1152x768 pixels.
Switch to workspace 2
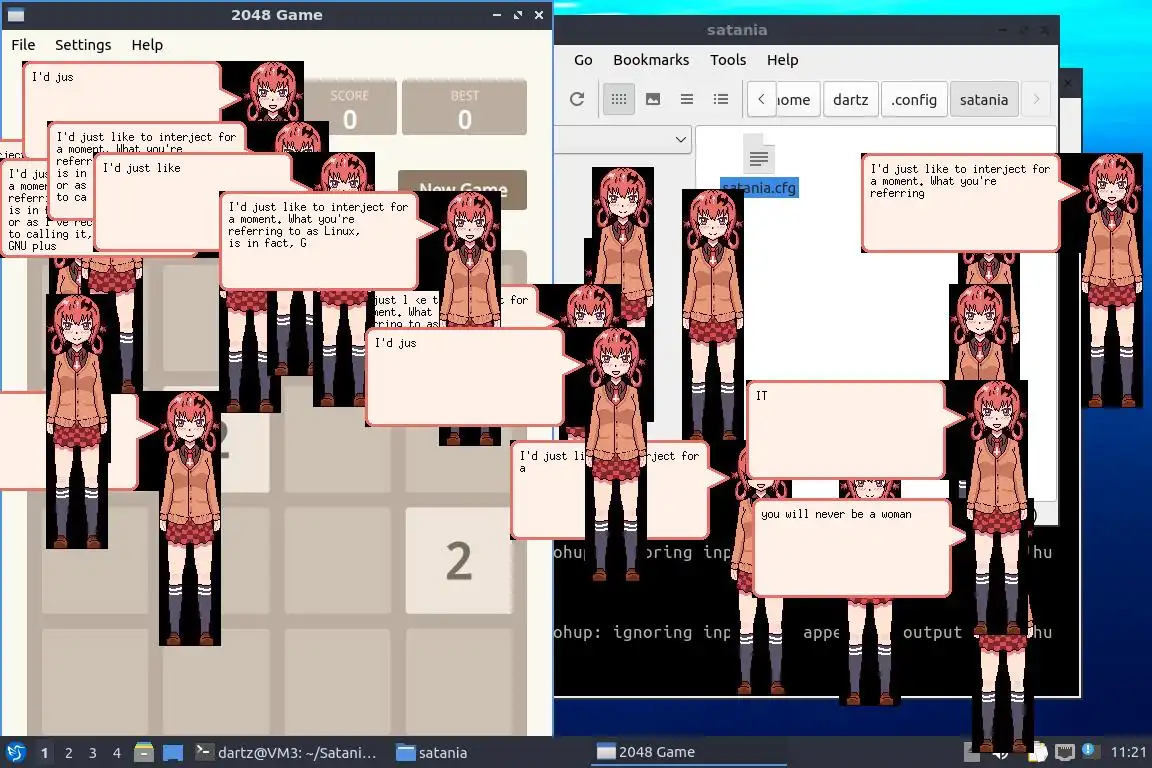pos(68,753)
